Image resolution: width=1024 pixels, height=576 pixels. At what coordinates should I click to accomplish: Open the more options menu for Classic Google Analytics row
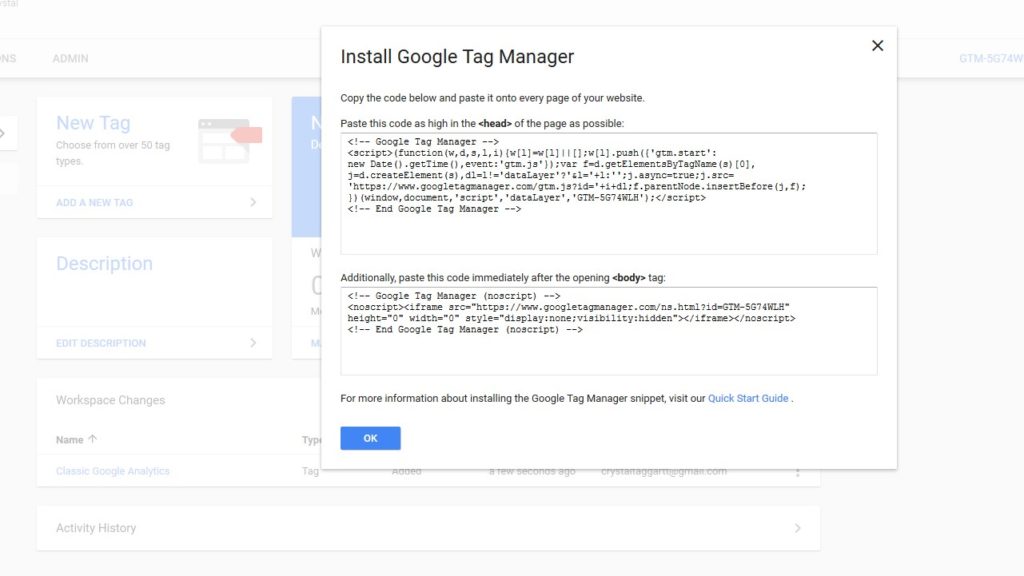click(797, 472)
